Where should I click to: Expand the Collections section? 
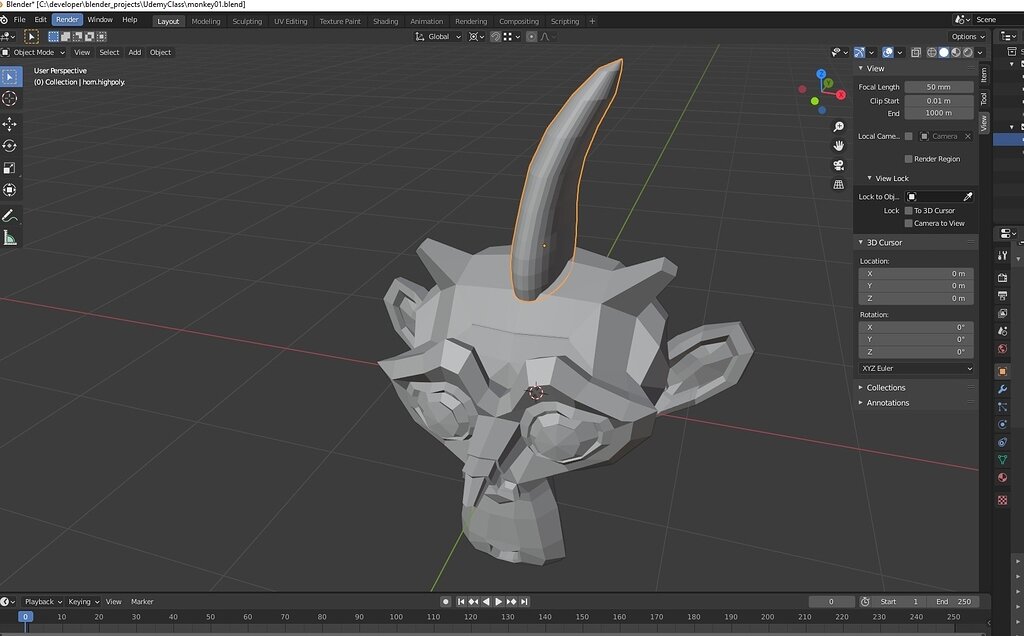(x=885, y=388)
